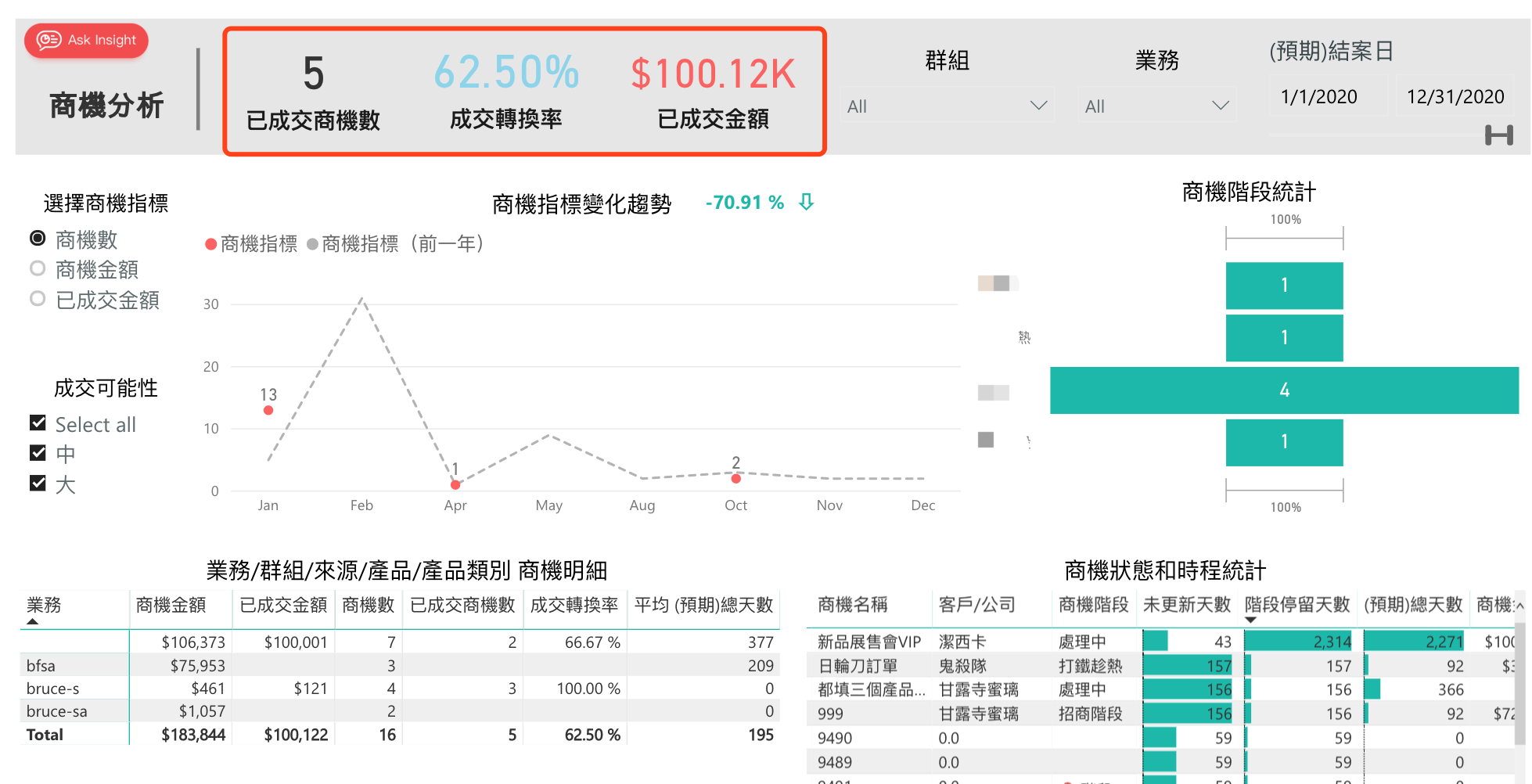Click the 1/1/2020 start date field

coord(1319,97)
